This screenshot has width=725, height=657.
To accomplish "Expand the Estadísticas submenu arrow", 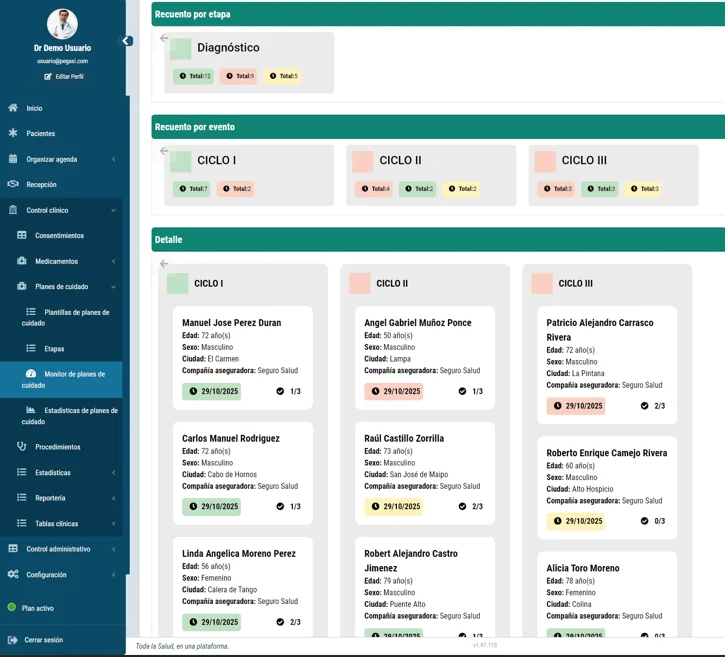I will click(114, 473).
